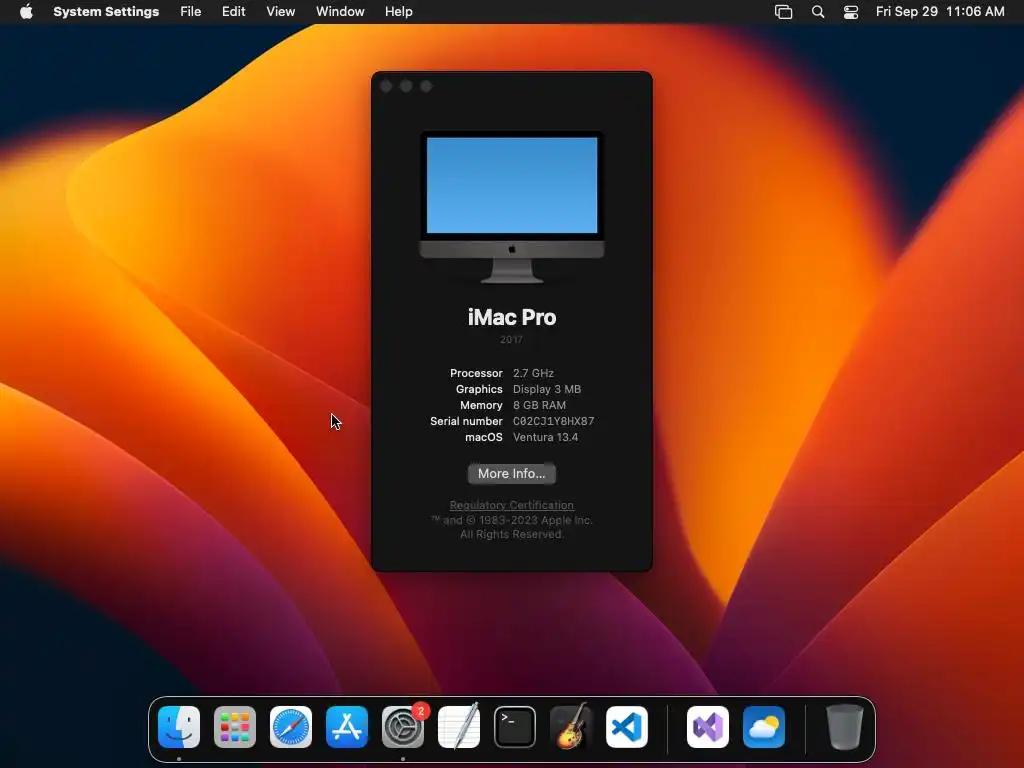This screenshot has height=768, width=1024.
Task: Open Spotlight search magnifier icon
Action: [818, 12]
